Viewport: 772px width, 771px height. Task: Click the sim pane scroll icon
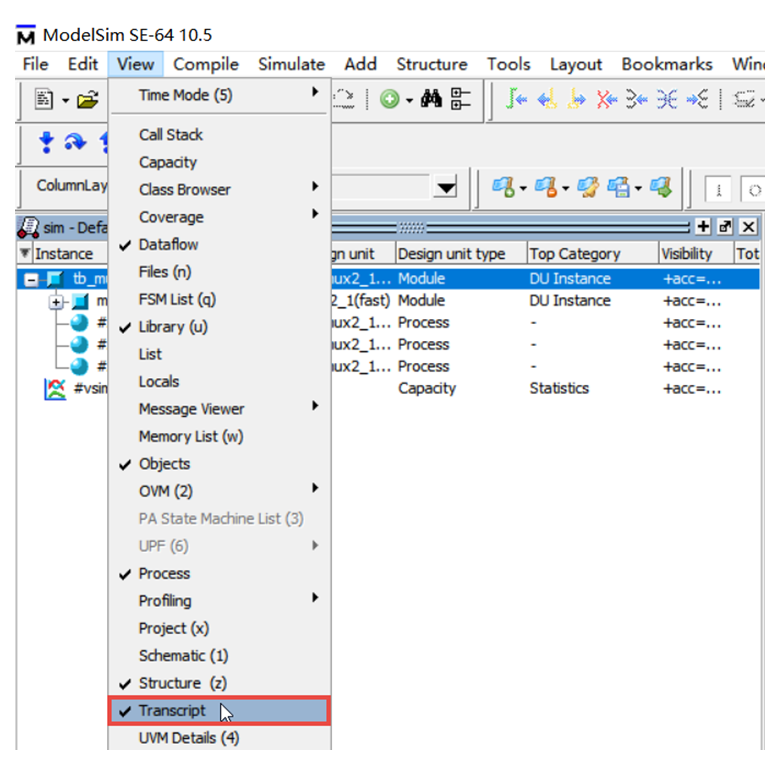[x=28, y=227]
